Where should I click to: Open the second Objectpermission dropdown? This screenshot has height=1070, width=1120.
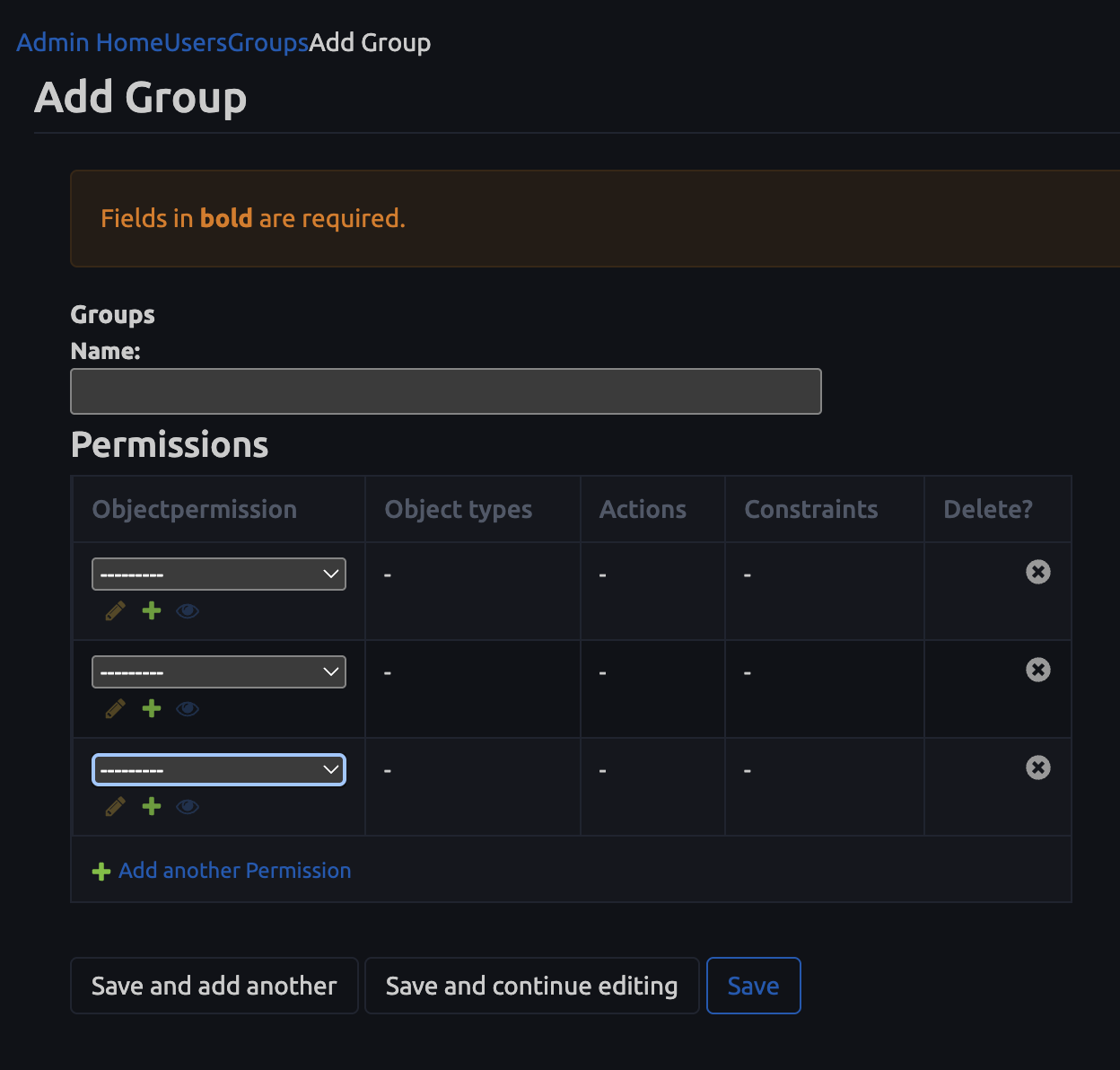click(218, 671)
